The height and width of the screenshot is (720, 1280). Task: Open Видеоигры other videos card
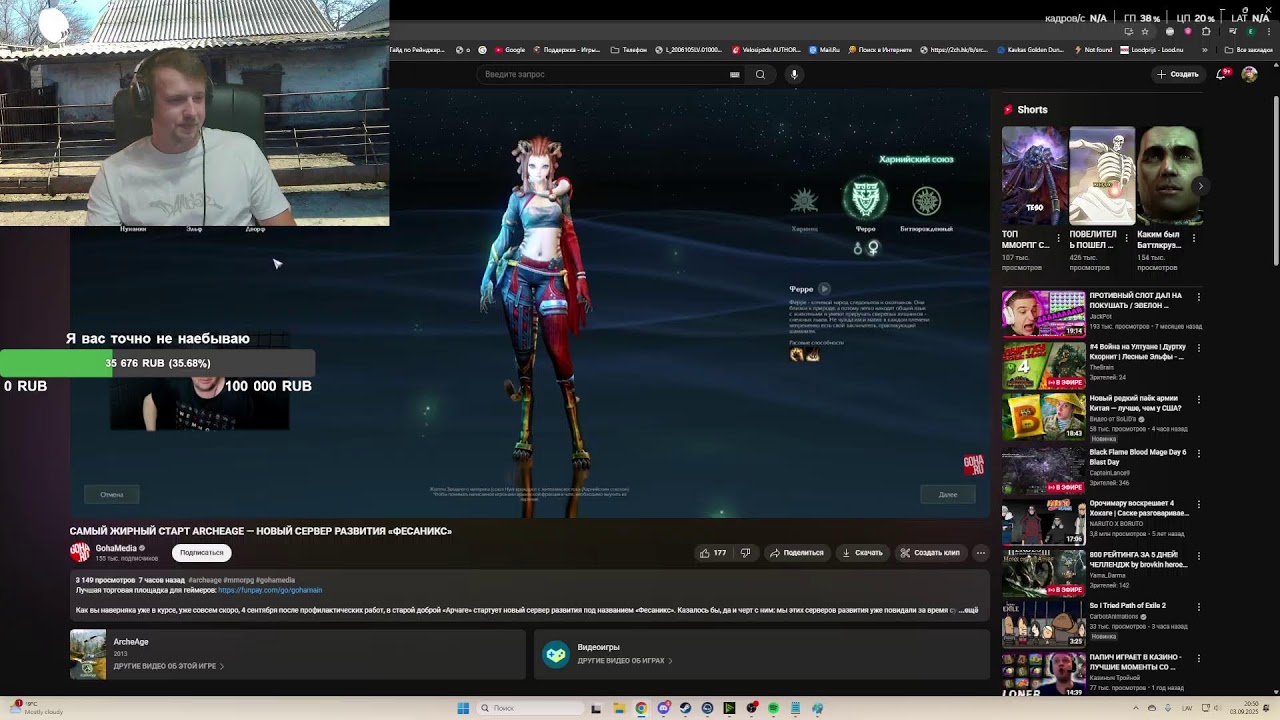click(x=761, y=655)
